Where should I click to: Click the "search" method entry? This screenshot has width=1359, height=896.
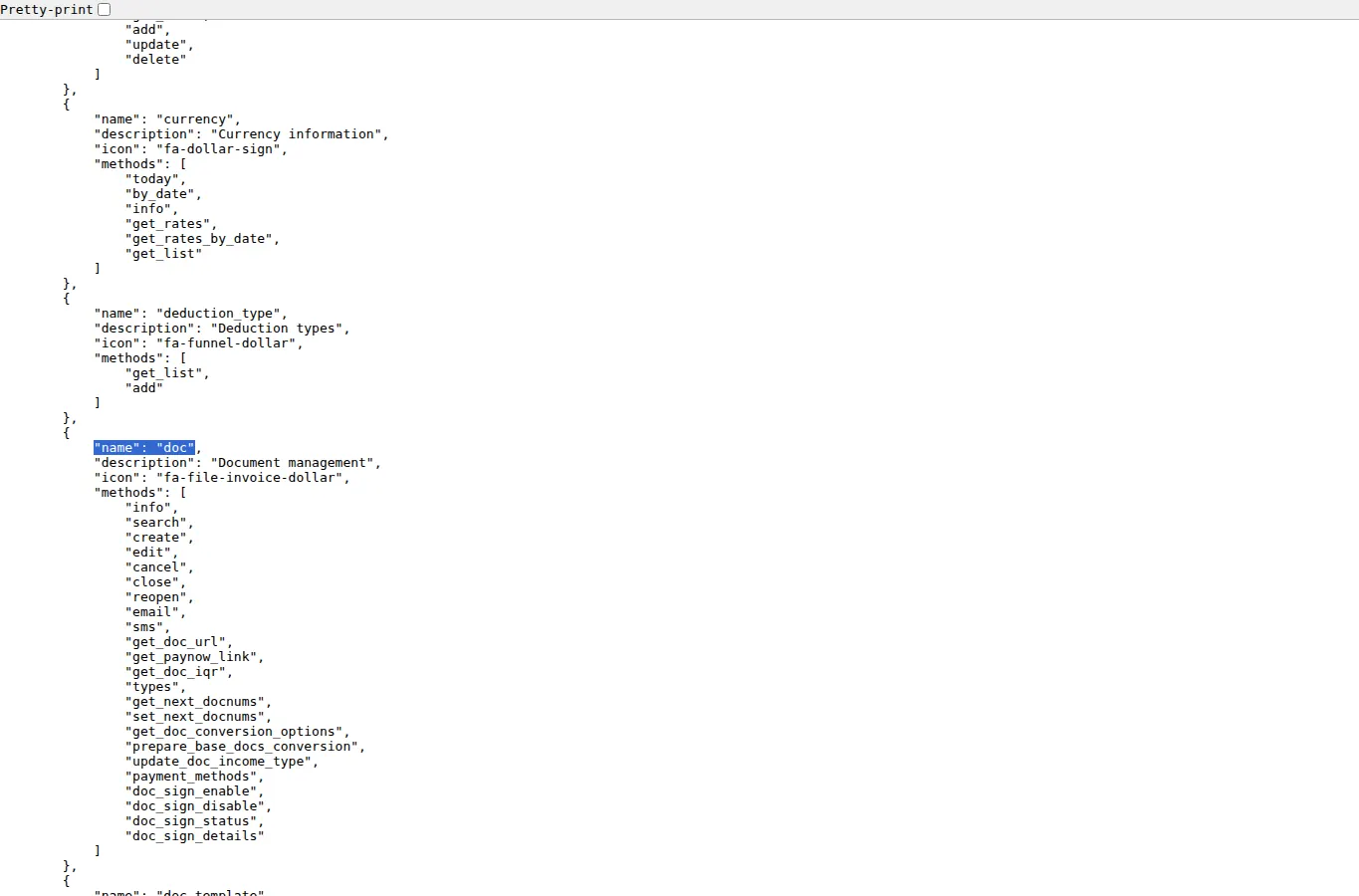pyautogui.click(x=155, y=523)
